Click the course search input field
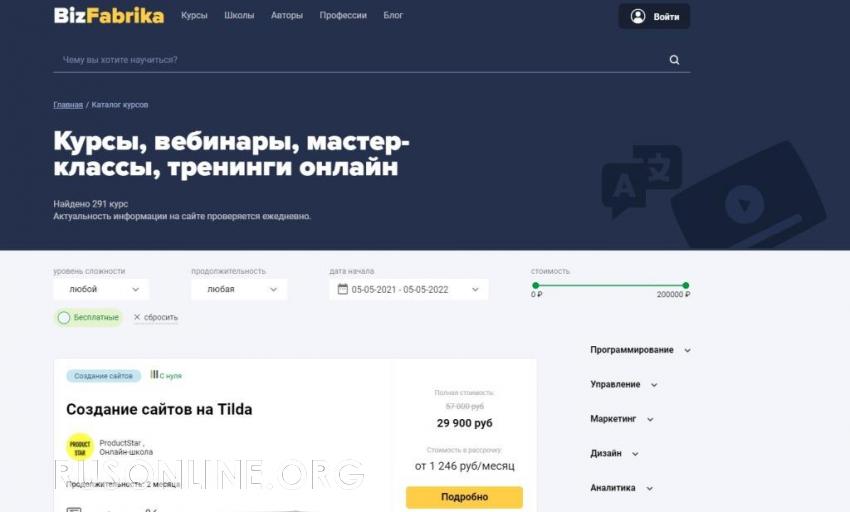 click(x=360, y=60)
